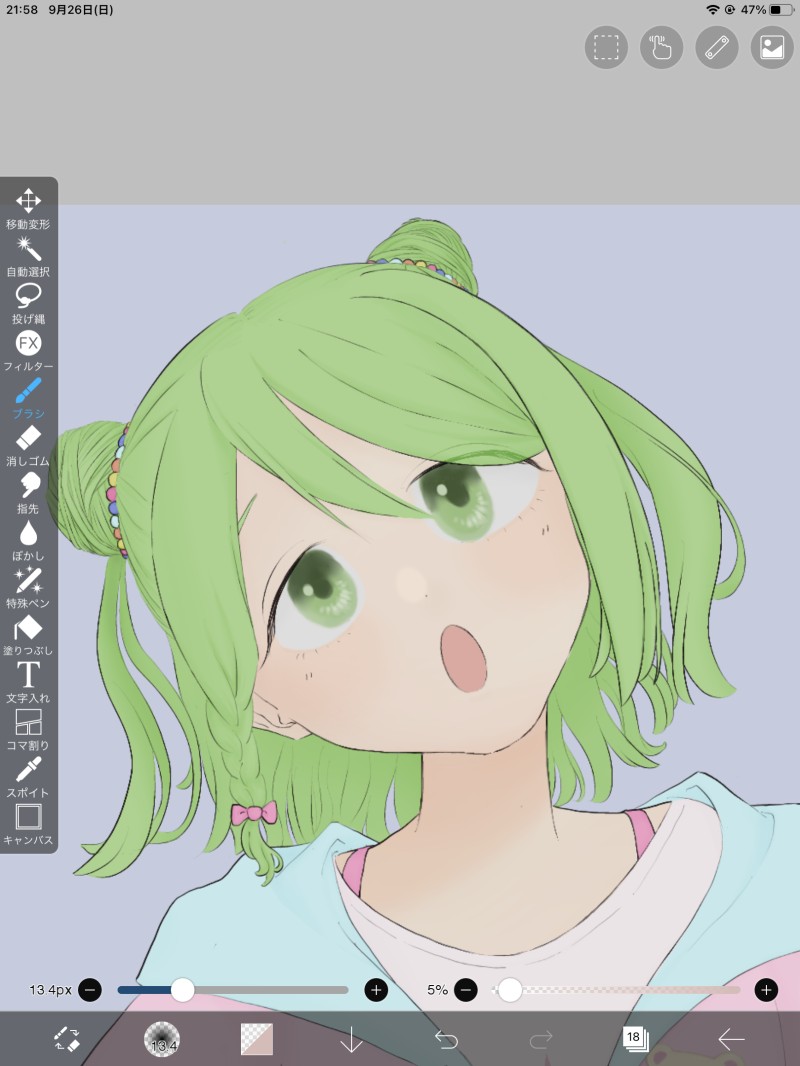Tap the Wi-Fi icon in status bar
The image size is (800, 1066).
click(713, 10)
